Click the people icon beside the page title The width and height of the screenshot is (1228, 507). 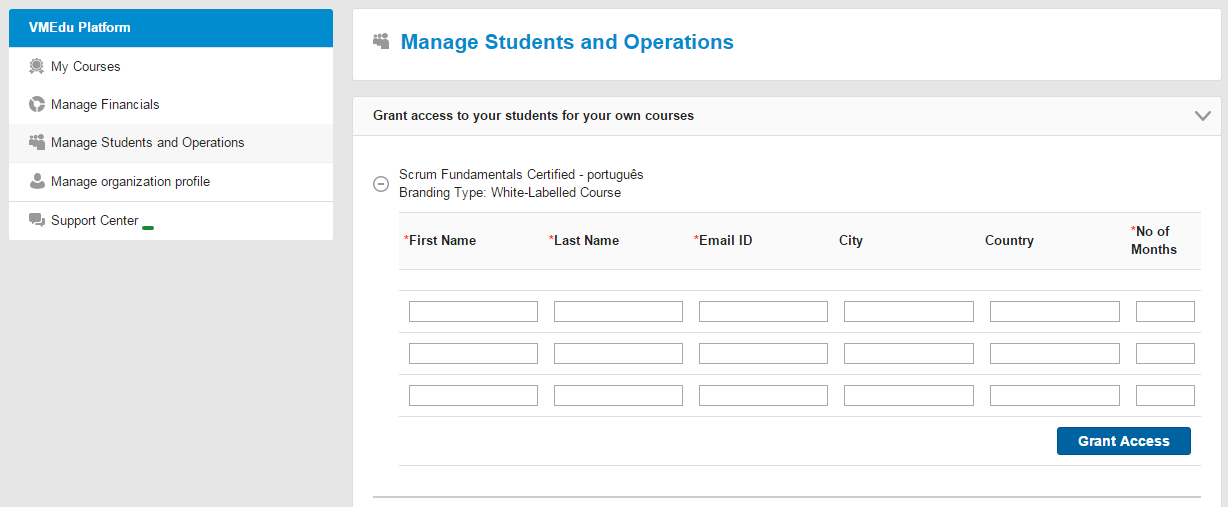click(381, 42)
